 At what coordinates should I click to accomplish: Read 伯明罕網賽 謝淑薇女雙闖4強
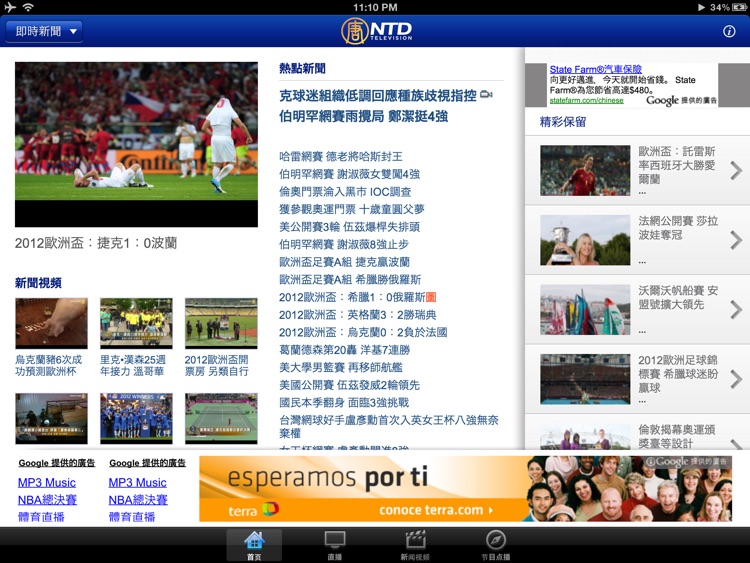349,174
